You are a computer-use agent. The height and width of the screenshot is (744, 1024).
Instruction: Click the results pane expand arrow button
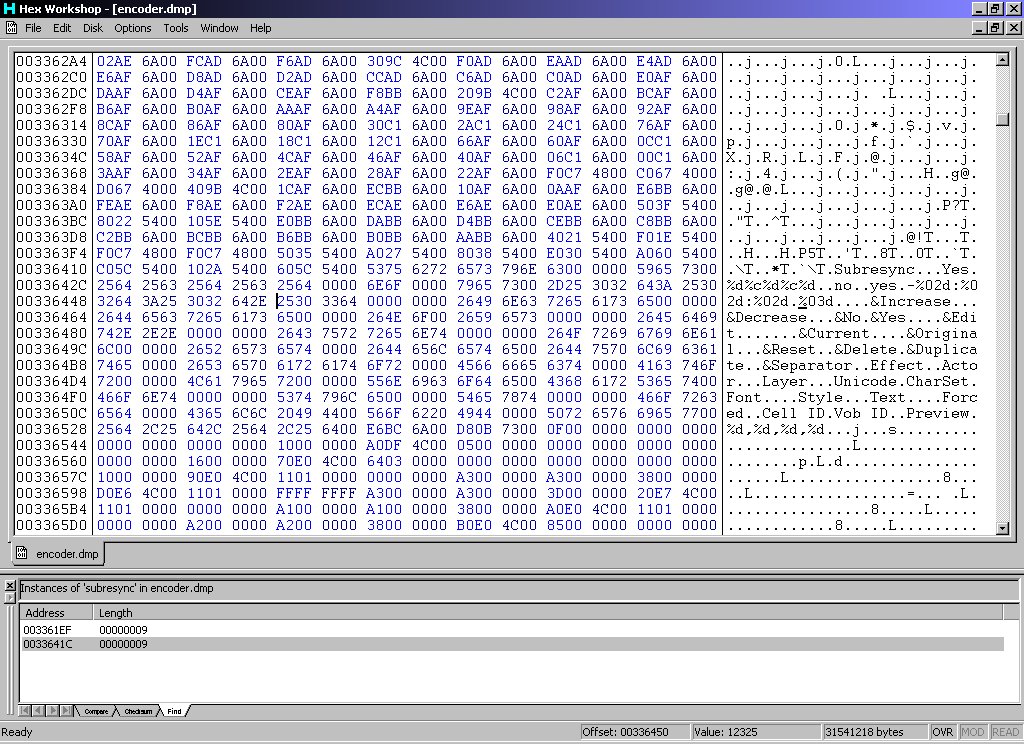pos(10,597)
